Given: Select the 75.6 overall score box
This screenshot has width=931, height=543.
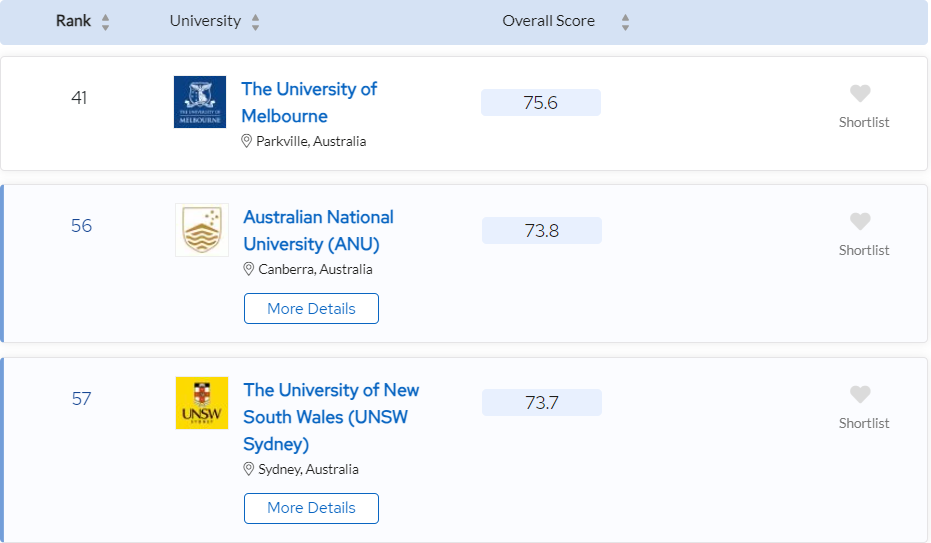Looking at the screenshot, I should pyautogui.click(x=541, y=103).
